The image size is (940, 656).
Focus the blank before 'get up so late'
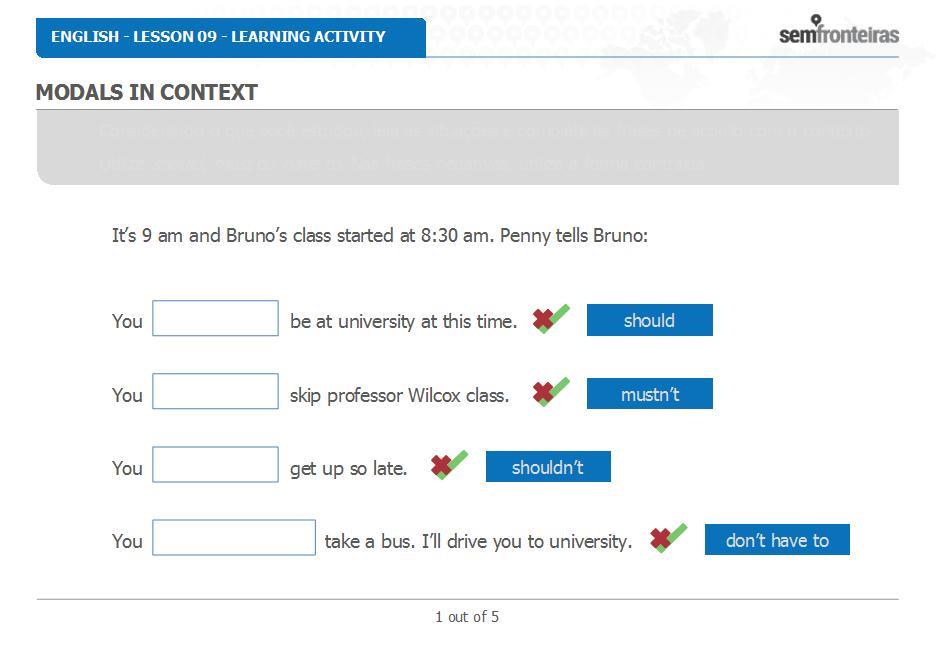coord(215,465)
